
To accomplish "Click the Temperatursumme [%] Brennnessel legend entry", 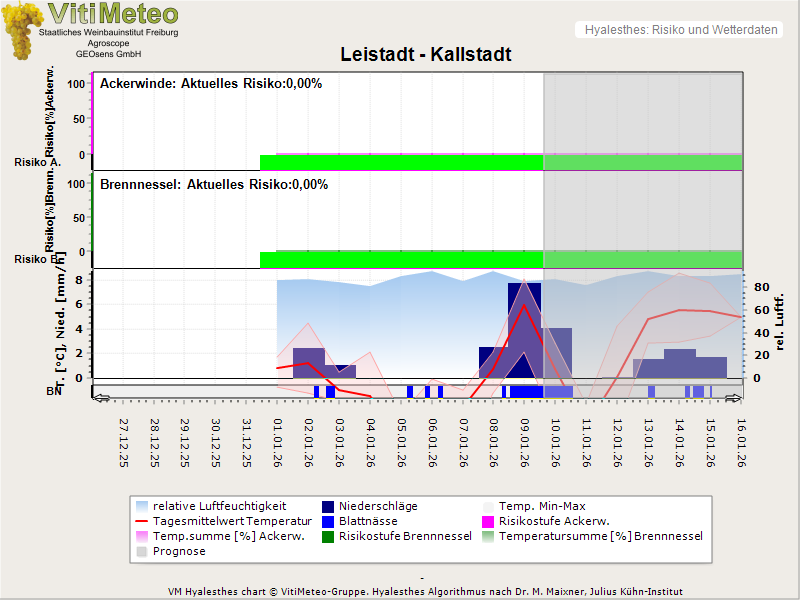I will coord(600,536).
